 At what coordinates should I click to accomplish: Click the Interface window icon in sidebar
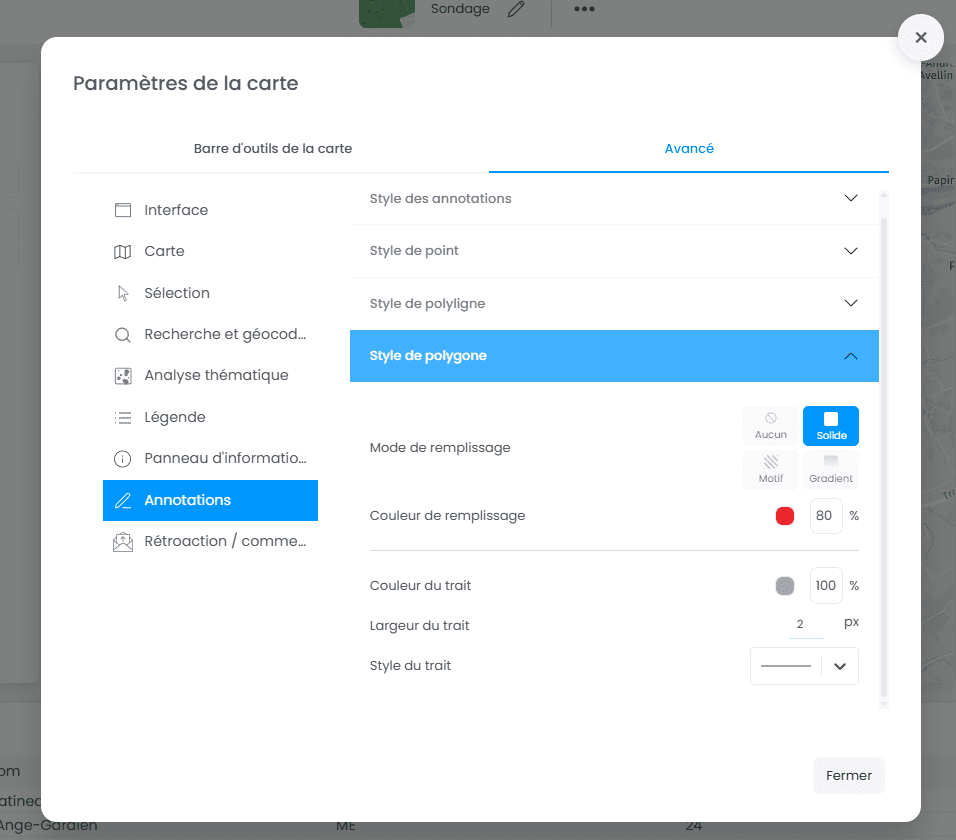click(x=123, y=210)
